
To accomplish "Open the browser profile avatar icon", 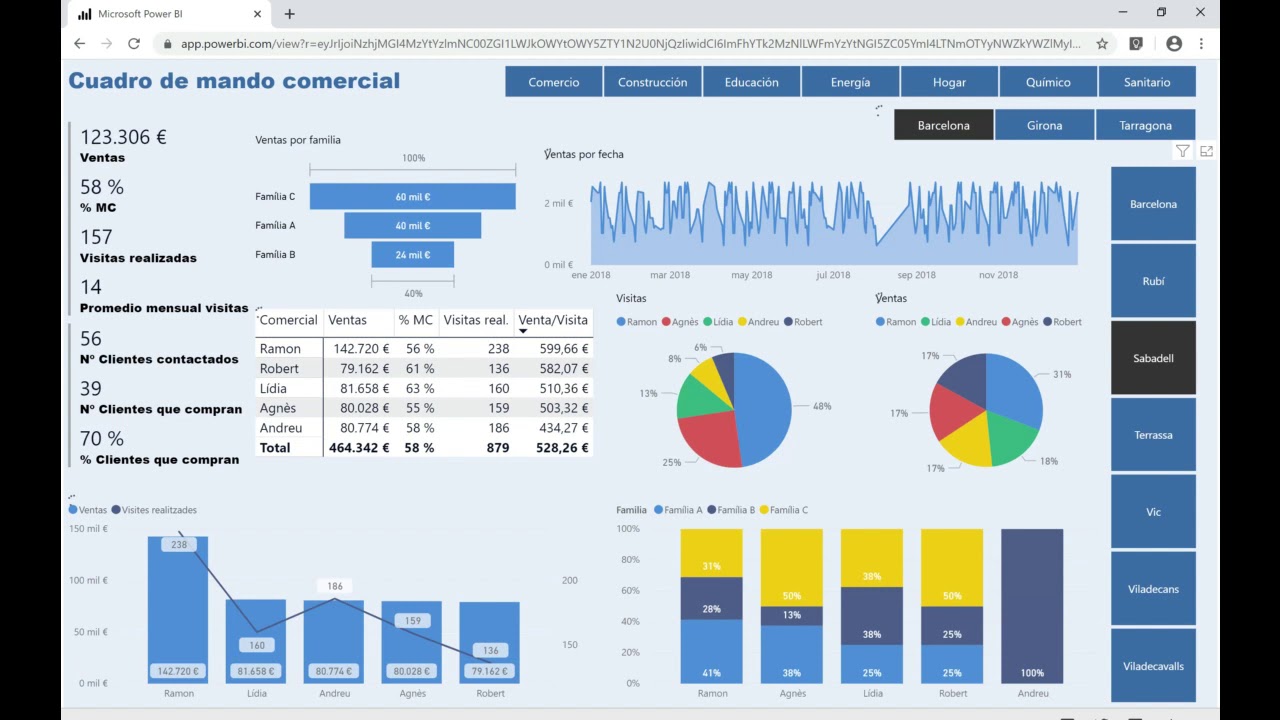I will click(1174, 44).
